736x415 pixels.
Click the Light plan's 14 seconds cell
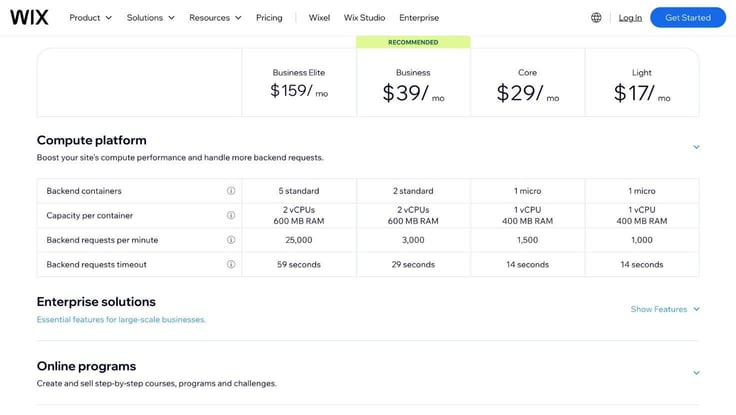point(642,264)
